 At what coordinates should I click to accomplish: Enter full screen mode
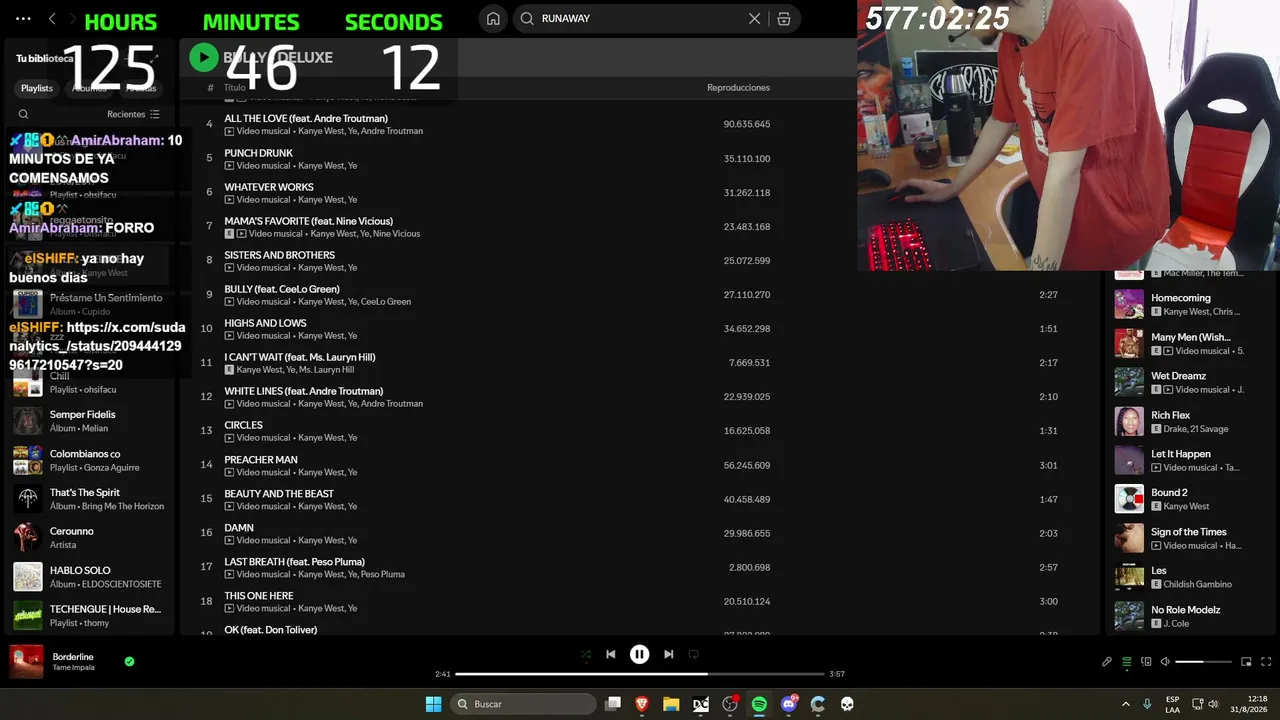pos(1266,661)
